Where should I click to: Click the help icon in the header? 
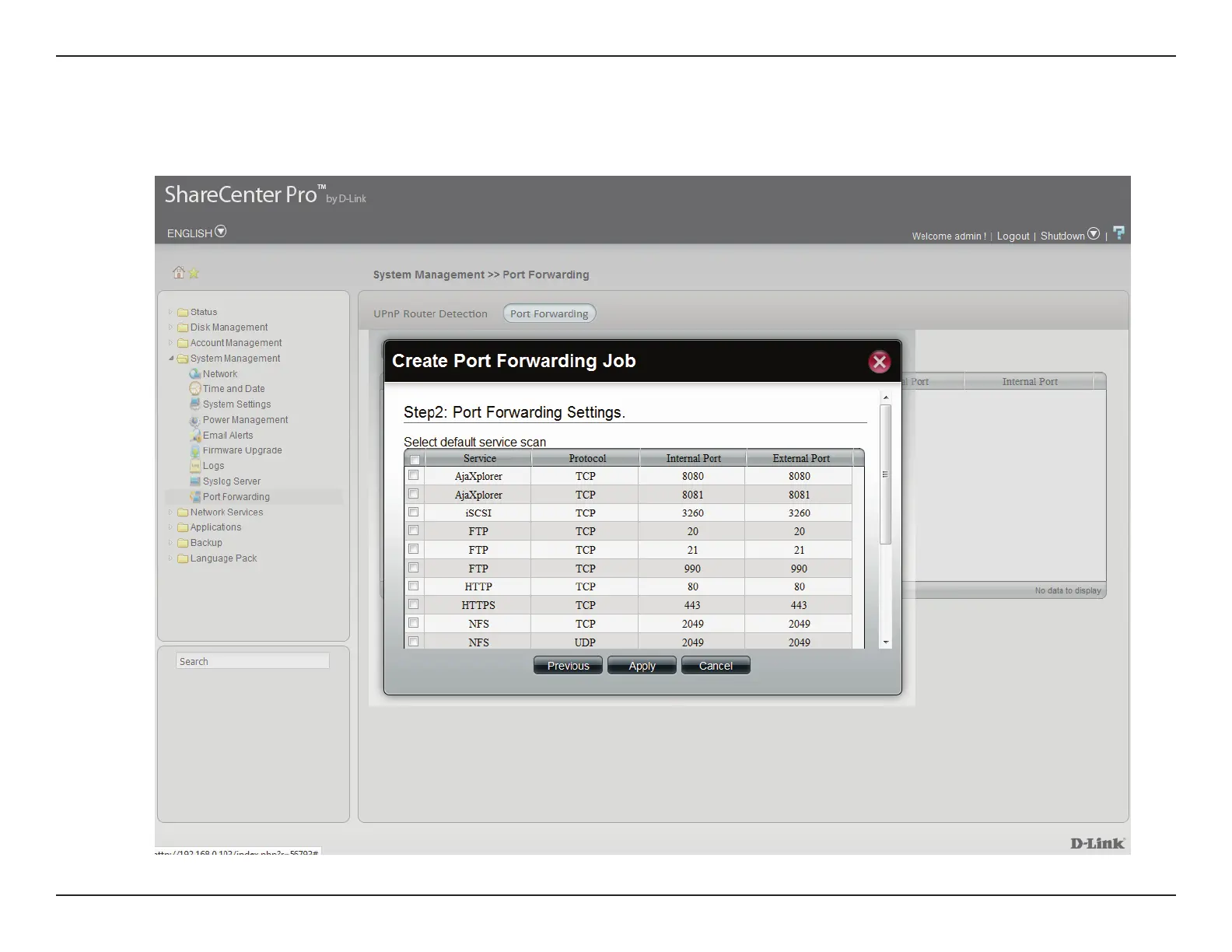1118,233
